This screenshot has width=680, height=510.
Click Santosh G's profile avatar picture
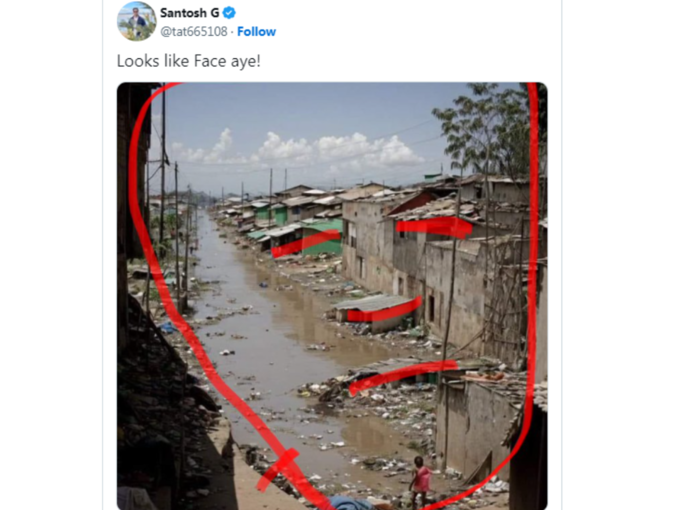(137, 21)
